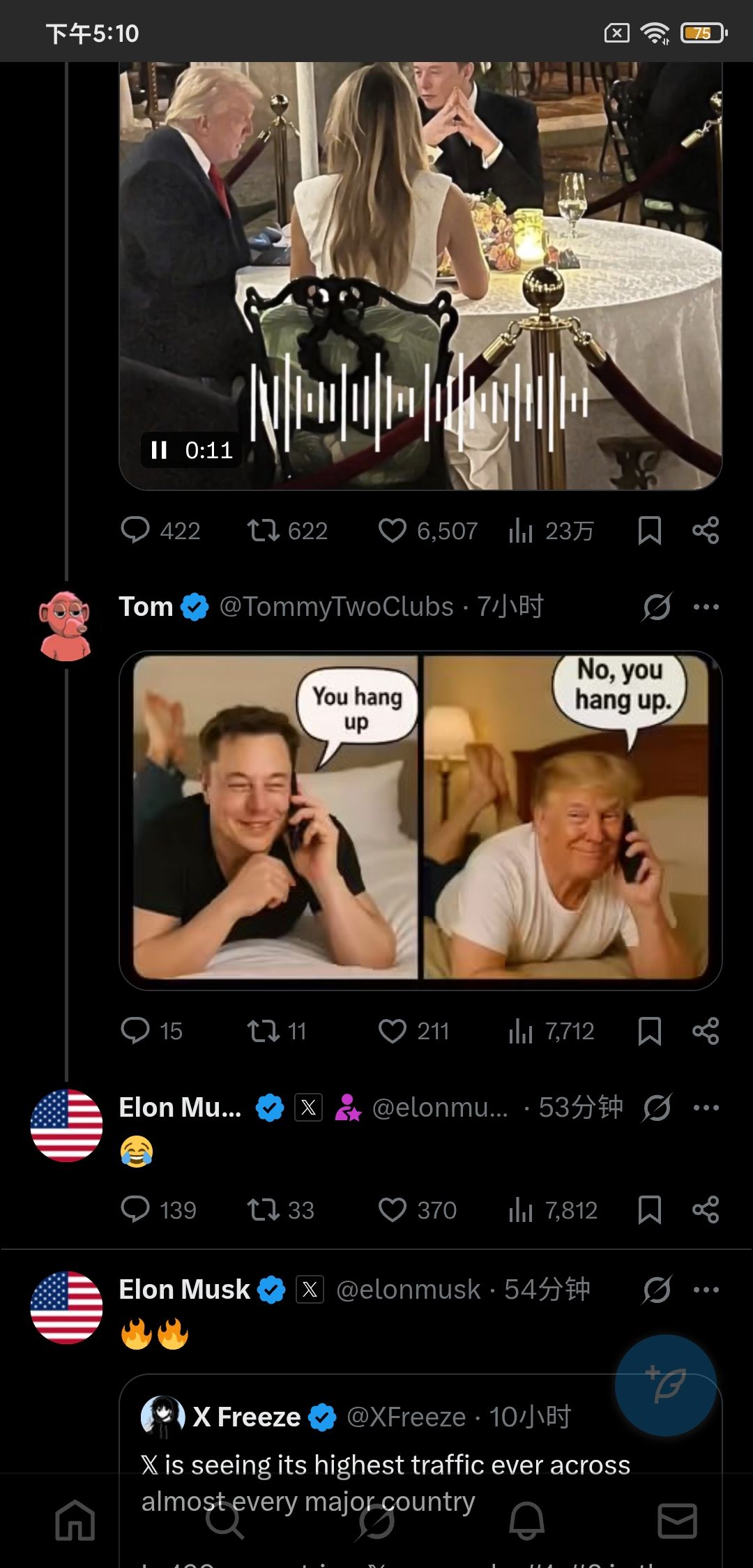Image resolution: width=753 pixels, height=1568 pixels.
Task: Pause the playing video in the top post
Action: (x=160, y=451)
